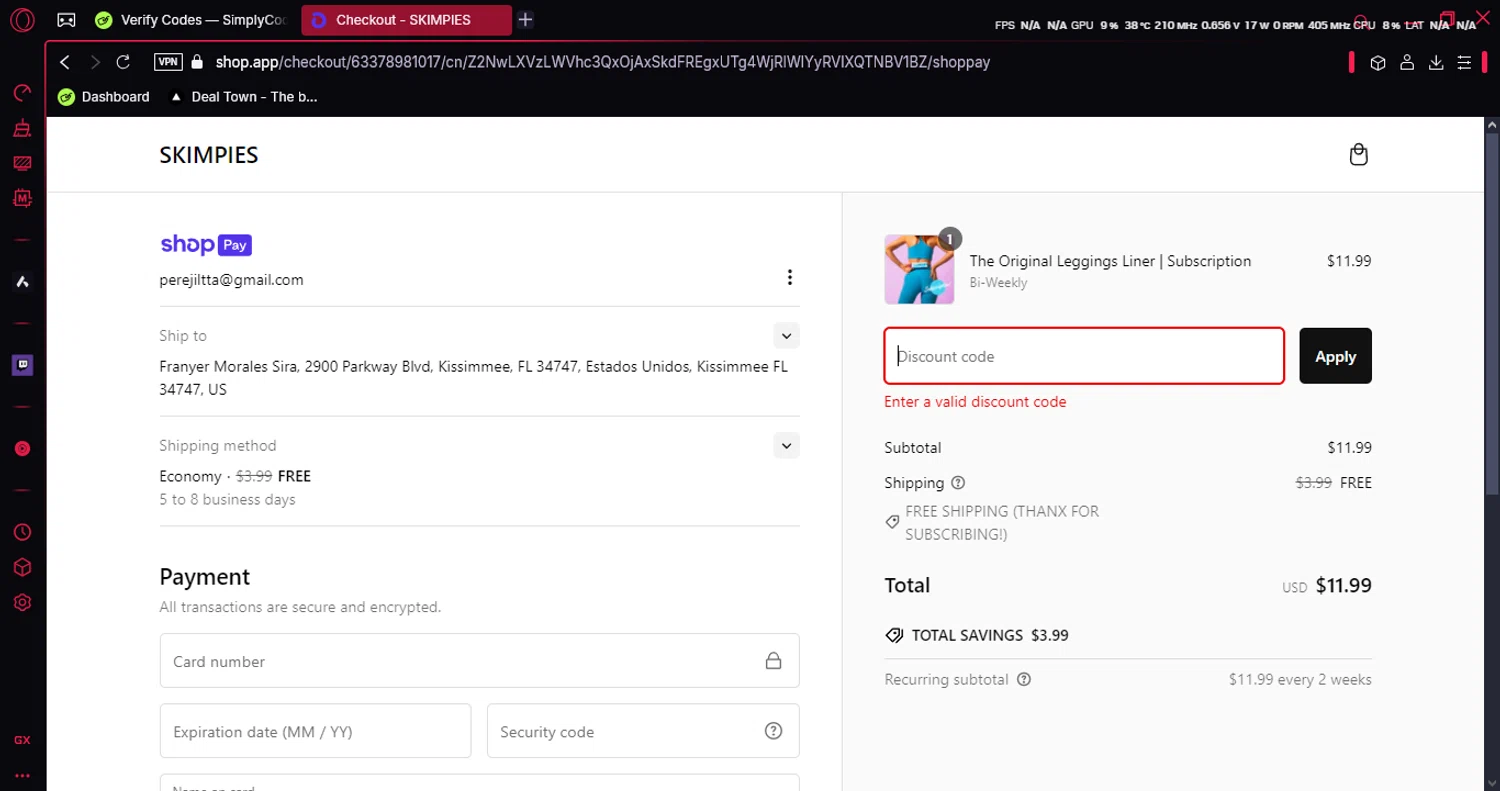The width and height of the screenshot is (1500, 791).
Task: Open a new tab with plus button
Action: coord(526,20)
